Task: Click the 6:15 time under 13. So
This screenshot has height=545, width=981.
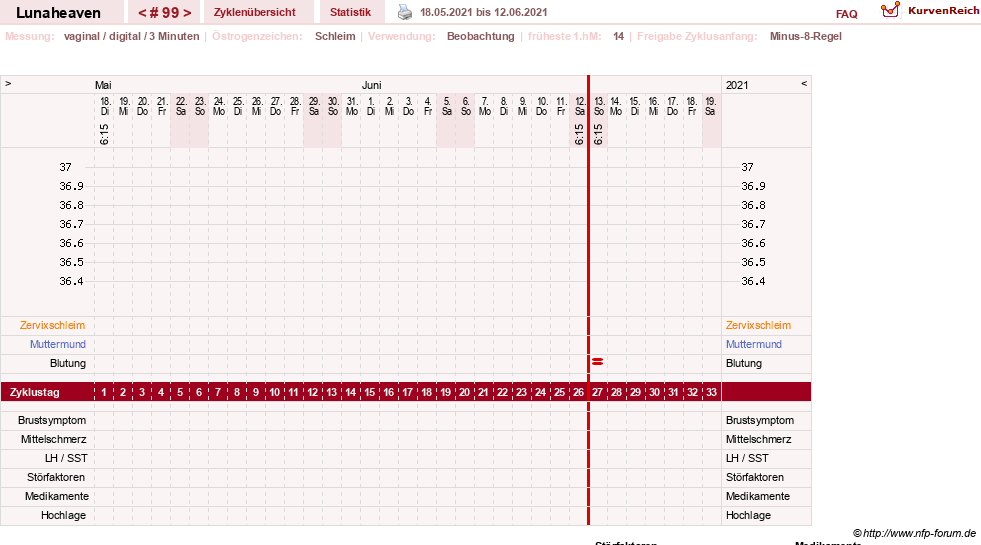Action: [x=597, y=134]
